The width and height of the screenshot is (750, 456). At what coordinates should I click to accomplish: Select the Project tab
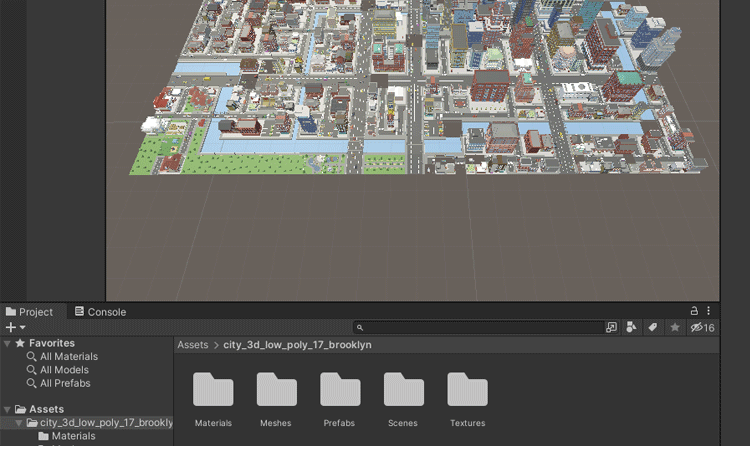[x=30, y=312]
